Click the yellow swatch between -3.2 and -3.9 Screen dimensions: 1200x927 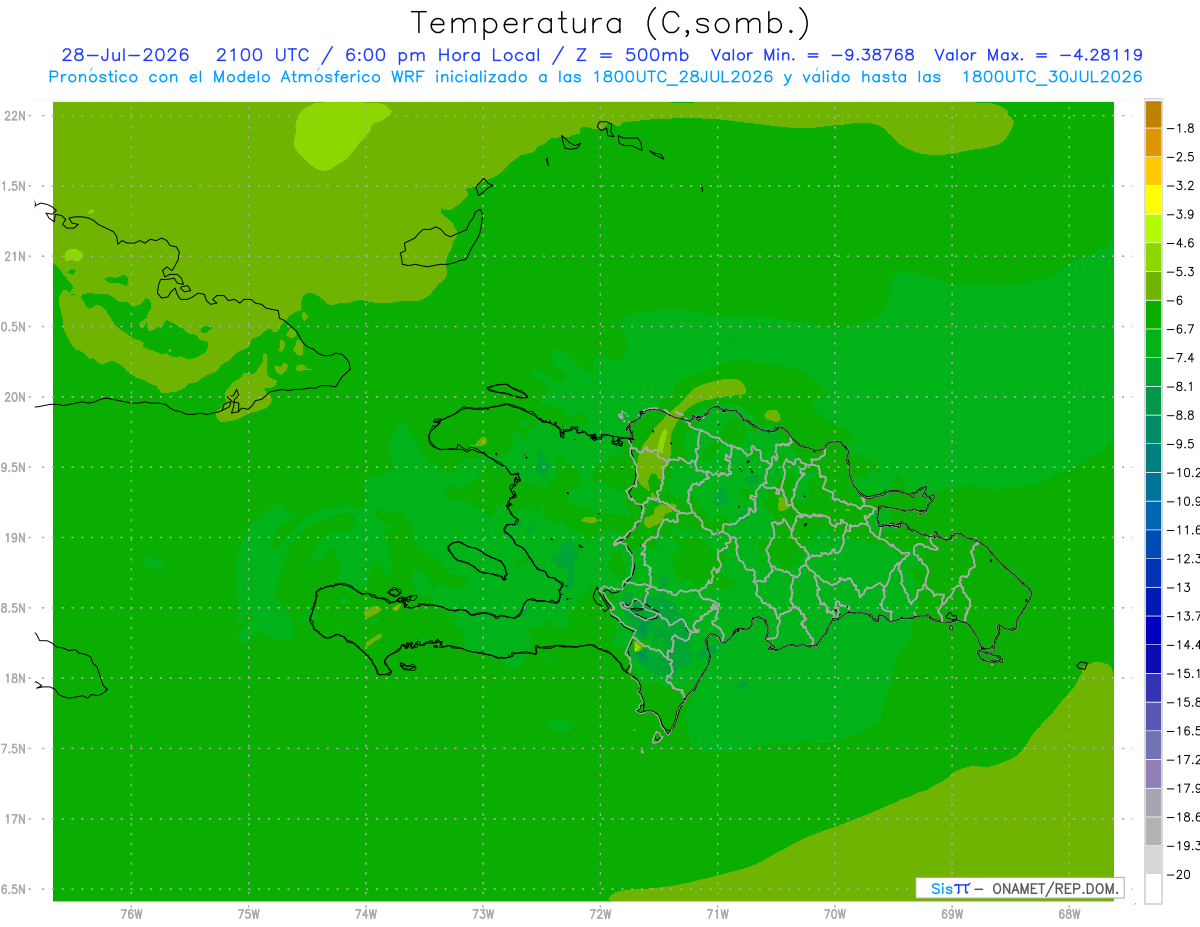point(1153,200)
